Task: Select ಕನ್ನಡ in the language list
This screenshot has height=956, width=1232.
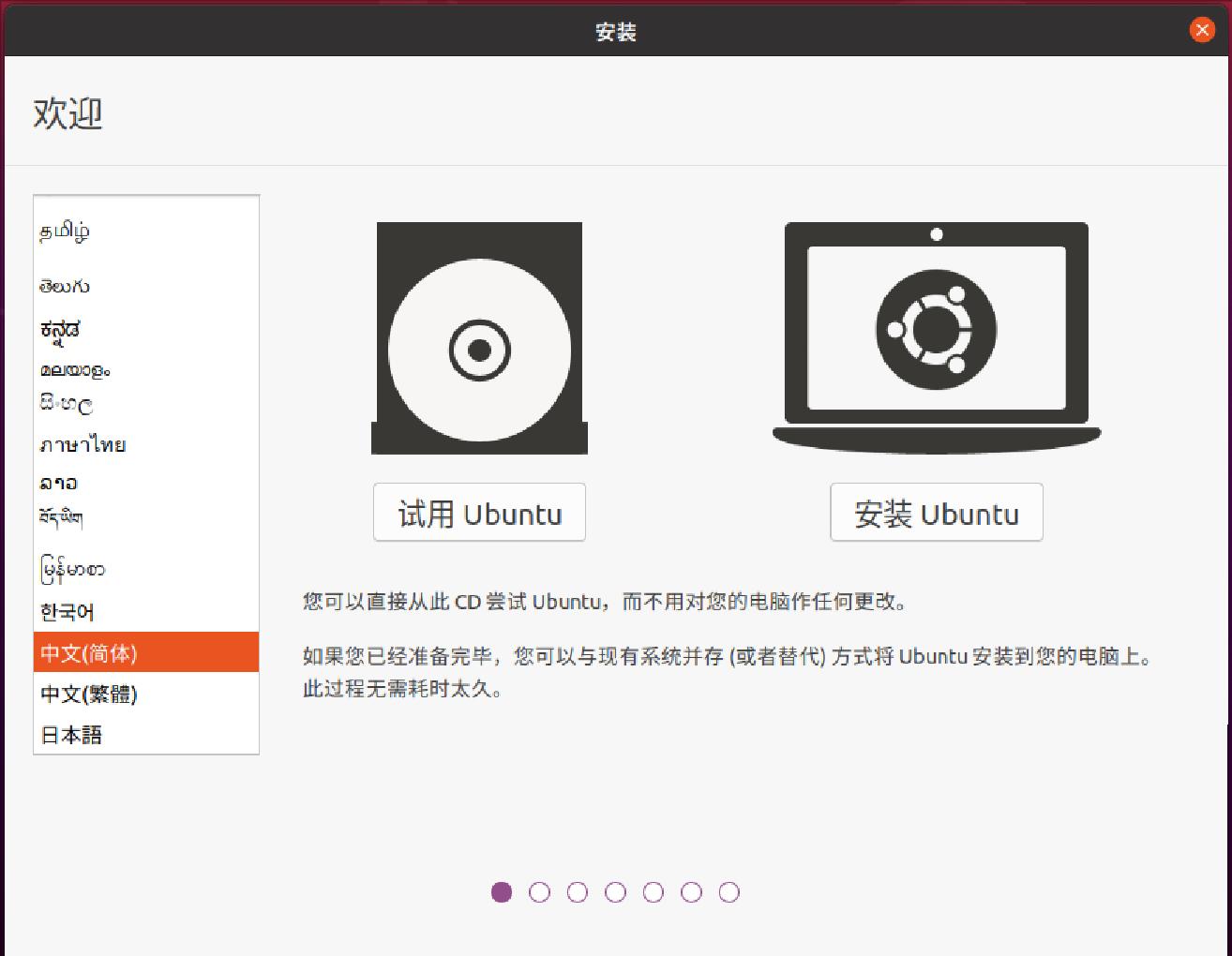Action: pyautogui.click(x=146, y=330)
